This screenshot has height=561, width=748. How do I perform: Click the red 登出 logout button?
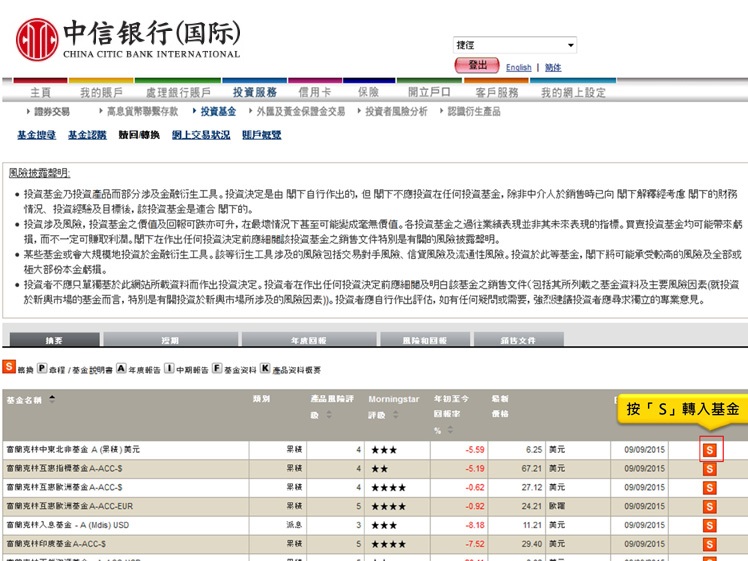pyautogui.click(x=477, y=65)
